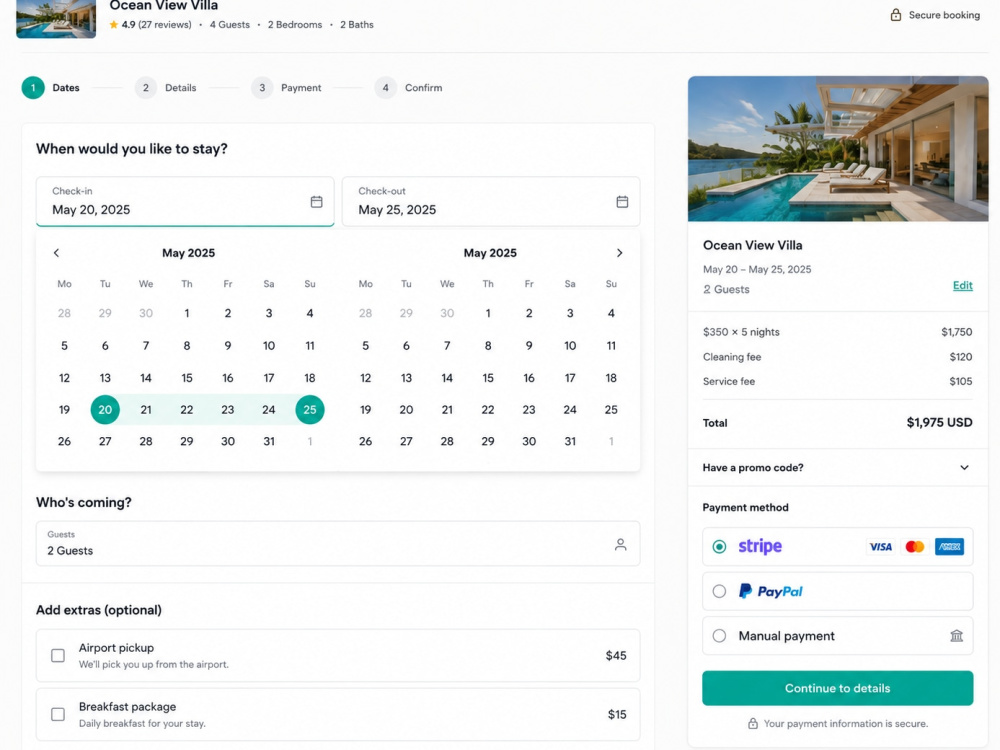Select Manual payment radio button
This screenshot has height=750, width=1000.
click(x=719, y=636)
